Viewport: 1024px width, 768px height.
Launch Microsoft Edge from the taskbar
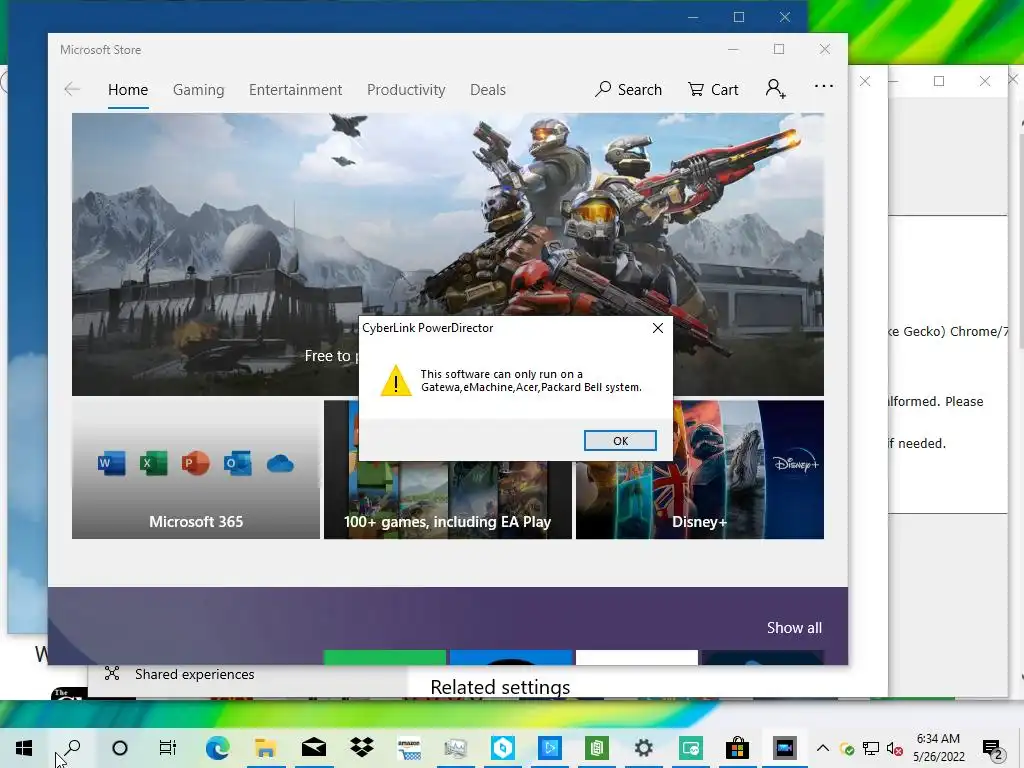[x=217, y=748]
